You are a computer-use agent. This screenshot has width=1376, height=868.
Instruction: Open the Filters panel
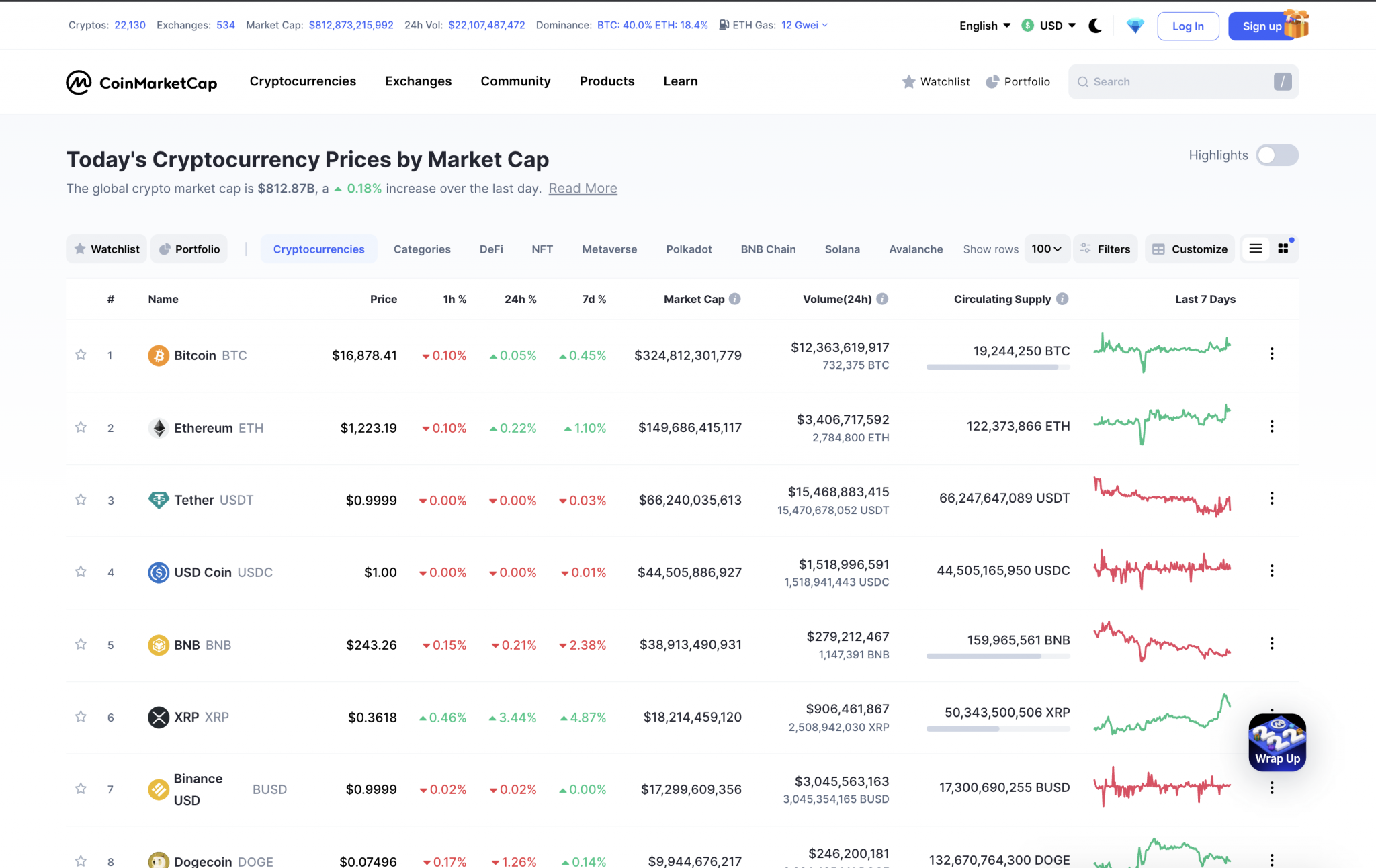click(1105, 249)
